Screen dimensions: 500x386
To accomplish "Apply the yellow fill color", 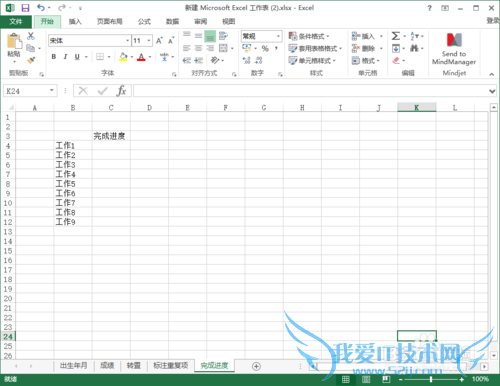I will point(123,57).
